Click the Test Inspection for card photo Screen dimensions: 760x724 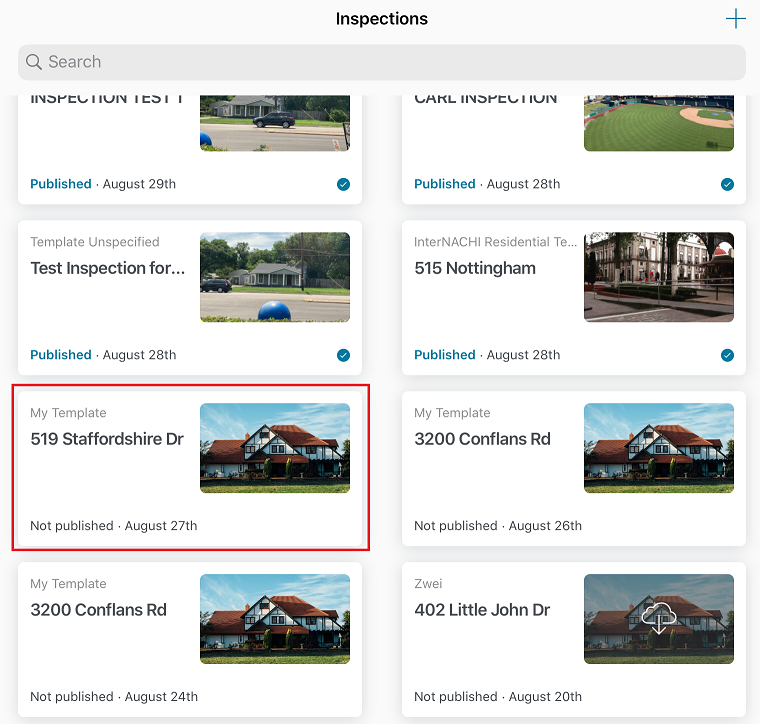pos(275,277)
